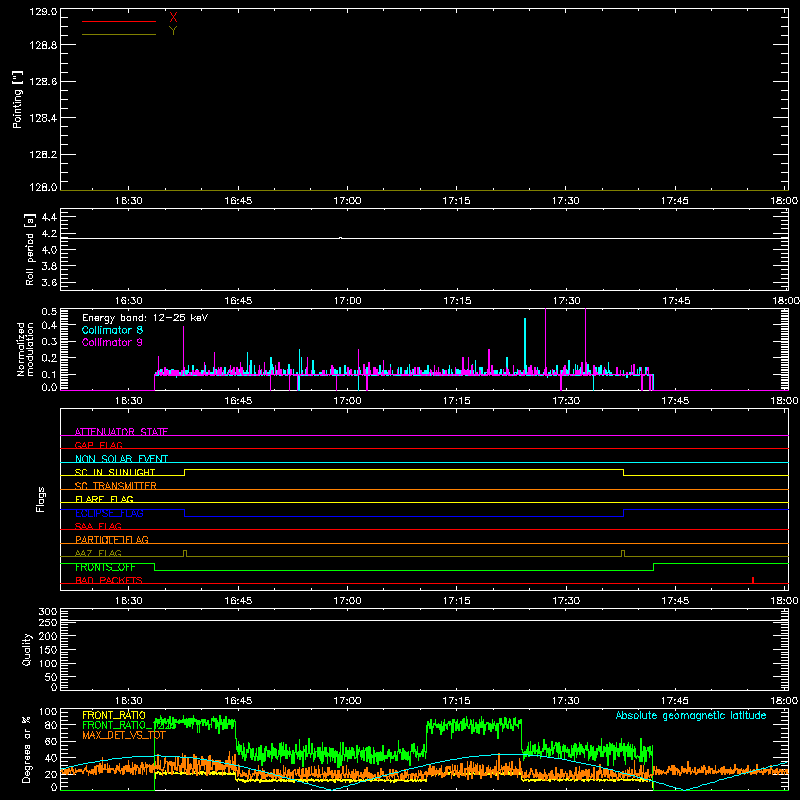Click the Roll period axis title
This screenshot has height=800, width=800.
pos(30,249)
